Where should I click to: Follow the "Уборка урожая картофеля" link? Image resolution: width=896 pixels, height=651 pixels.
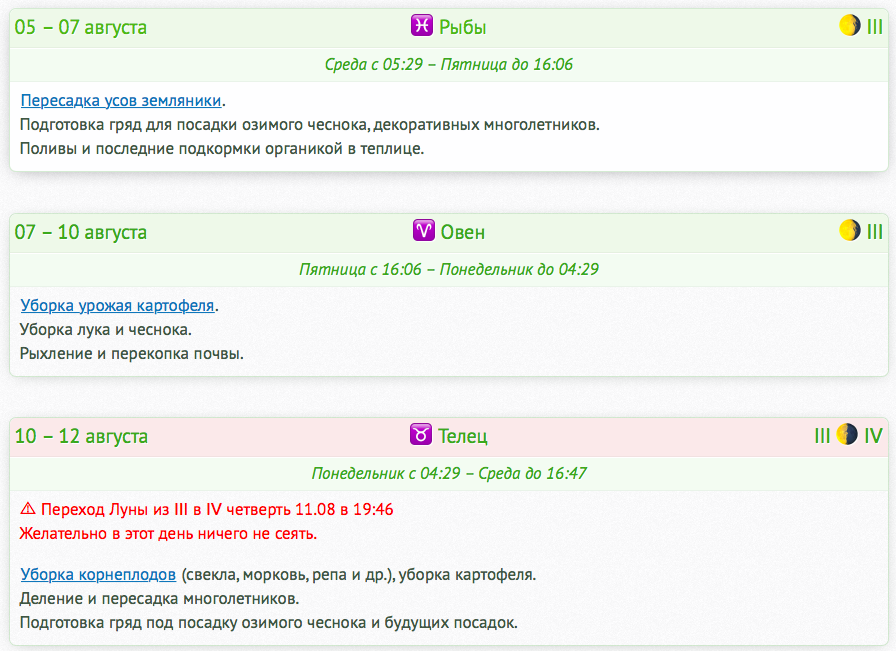(x=118, y=306)
